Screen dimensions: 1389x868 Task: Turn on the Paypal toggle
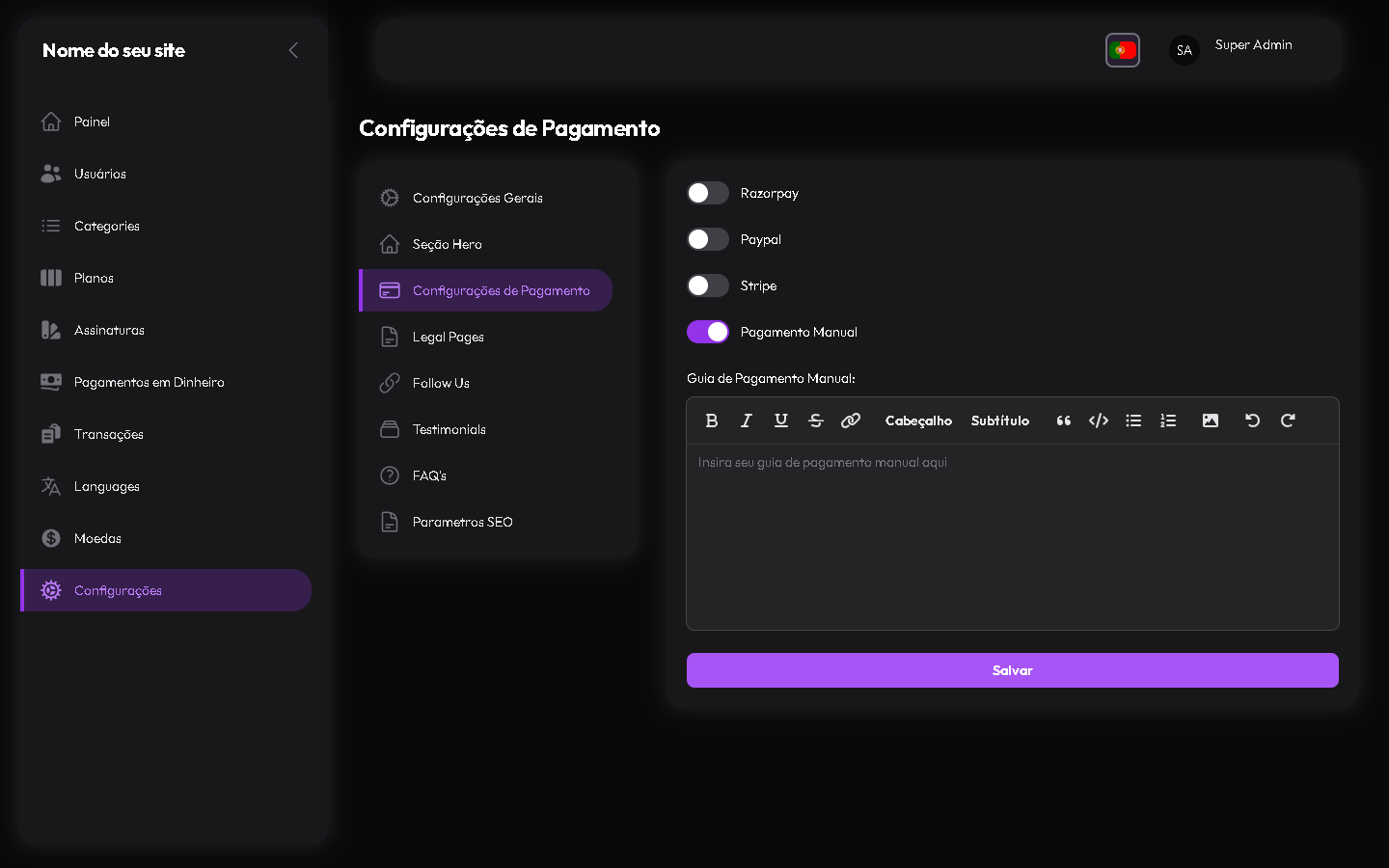(708, 239)
